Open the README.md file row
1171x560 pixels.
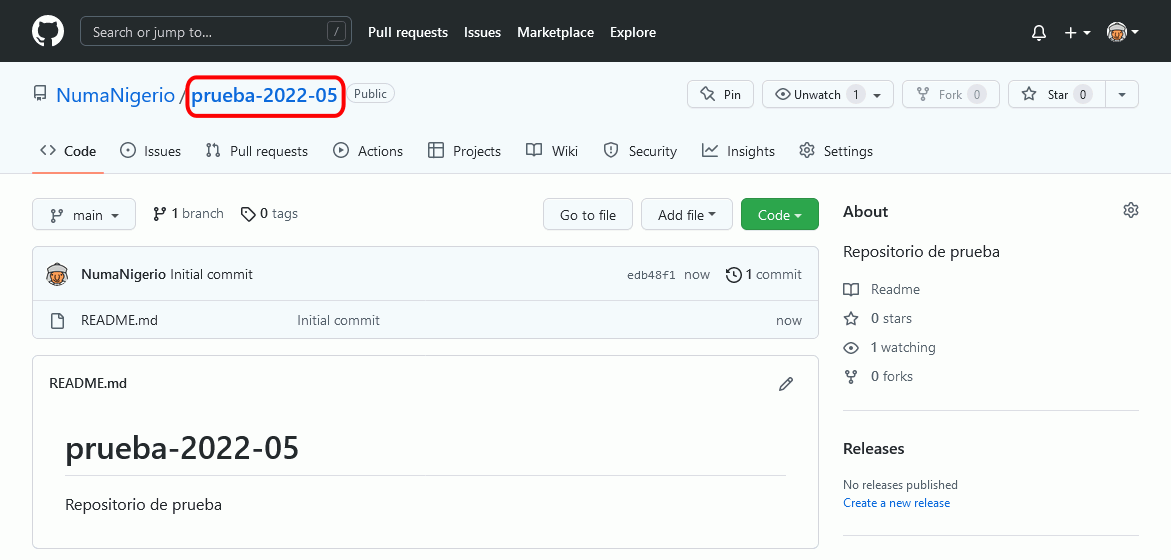(425, 320)
